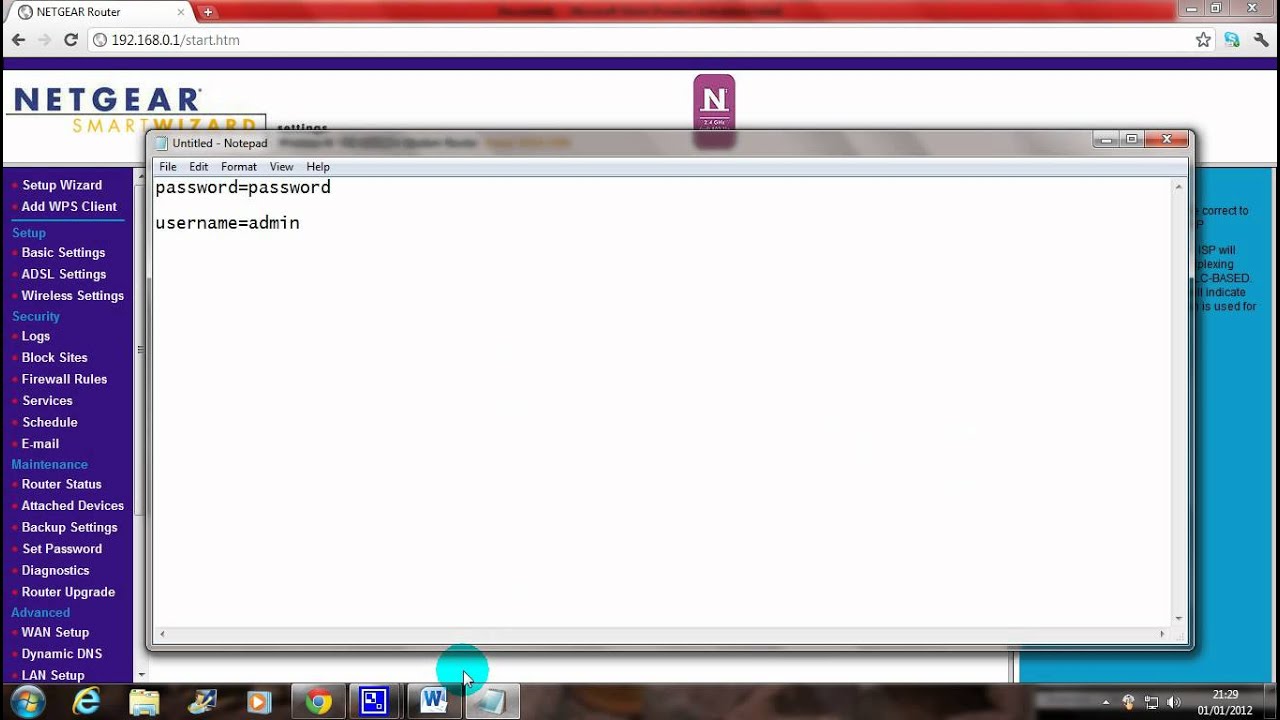This screenshot has height=720, width=1280.
Task: Click the password=password line in Notepad
Action: [x=243, y=187]
